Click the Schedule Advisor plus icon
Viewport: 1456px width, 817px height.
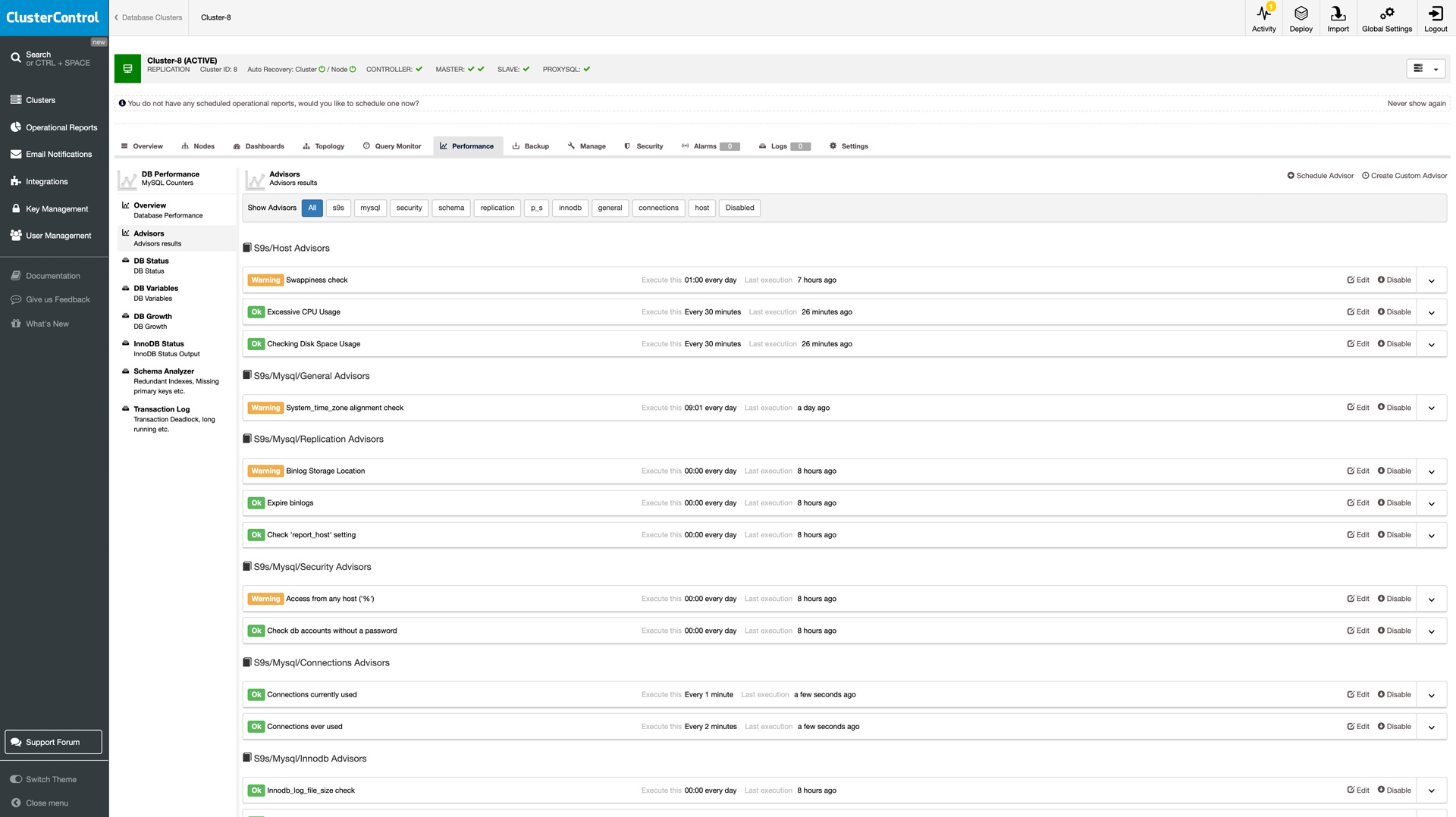pos(1291,176)
